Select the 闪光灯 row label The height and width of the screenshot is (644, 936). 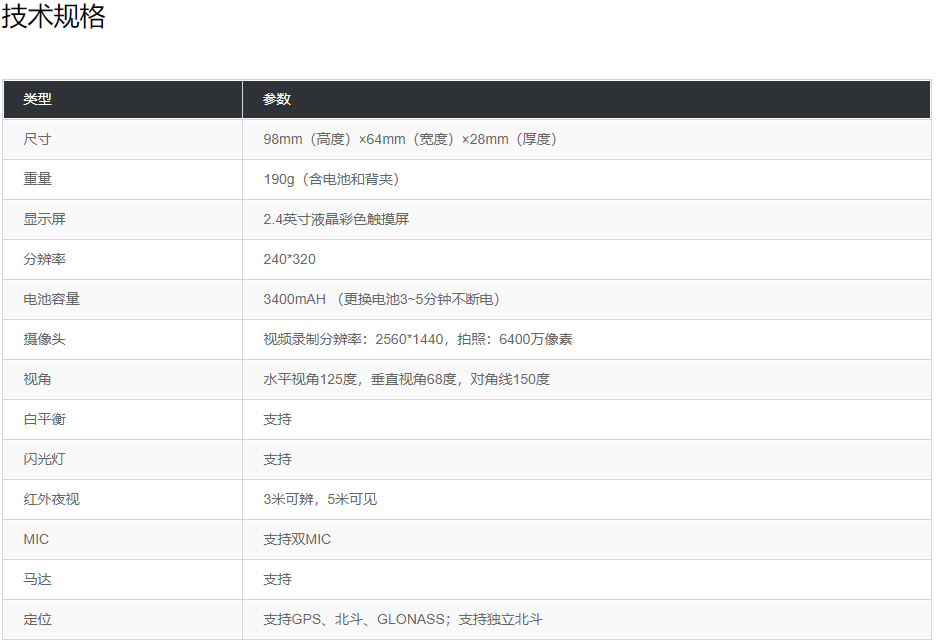44,459
